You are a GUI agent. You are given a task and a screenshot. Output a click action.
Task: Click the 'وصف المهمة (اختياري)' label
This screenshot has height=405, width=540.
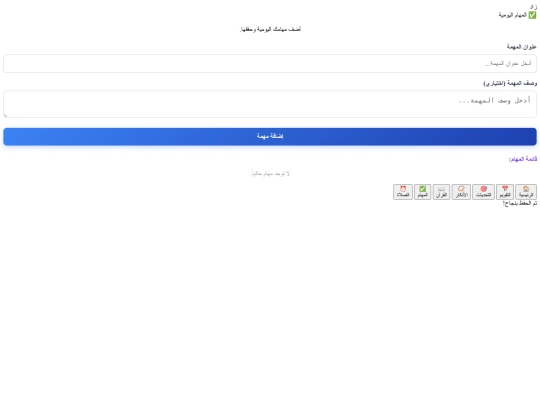[x=510, y=83]
